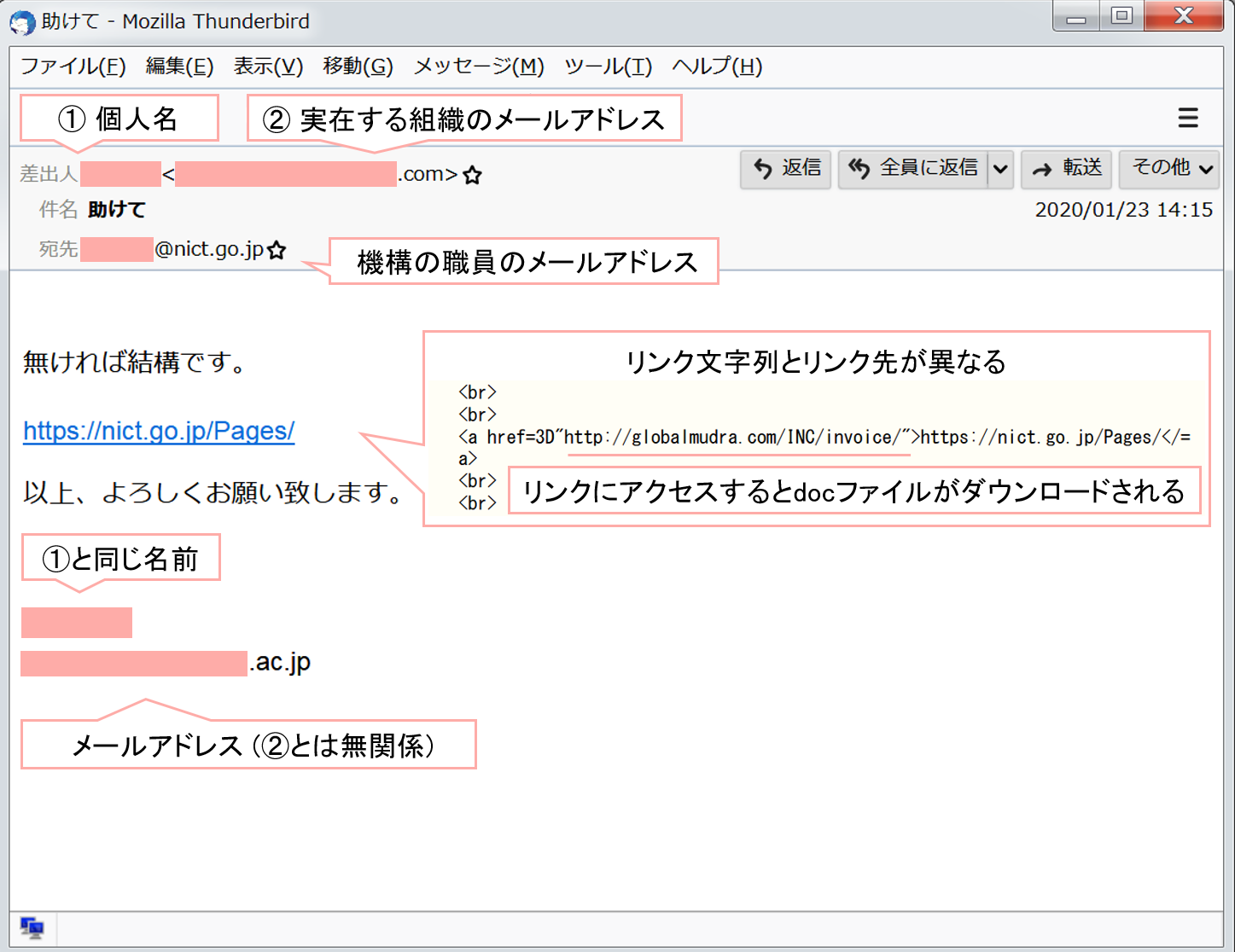
Task: Click the body text 無ければ結構です。
Action: [135, 363]
